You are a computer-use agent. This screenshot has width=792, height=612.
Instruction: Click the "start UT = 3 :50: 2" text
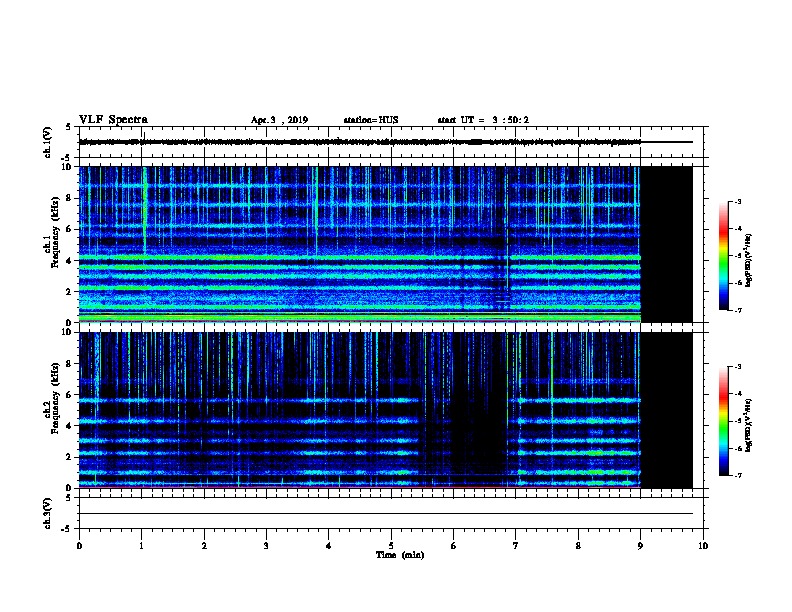pyautogui.click(x=483, y=120)
